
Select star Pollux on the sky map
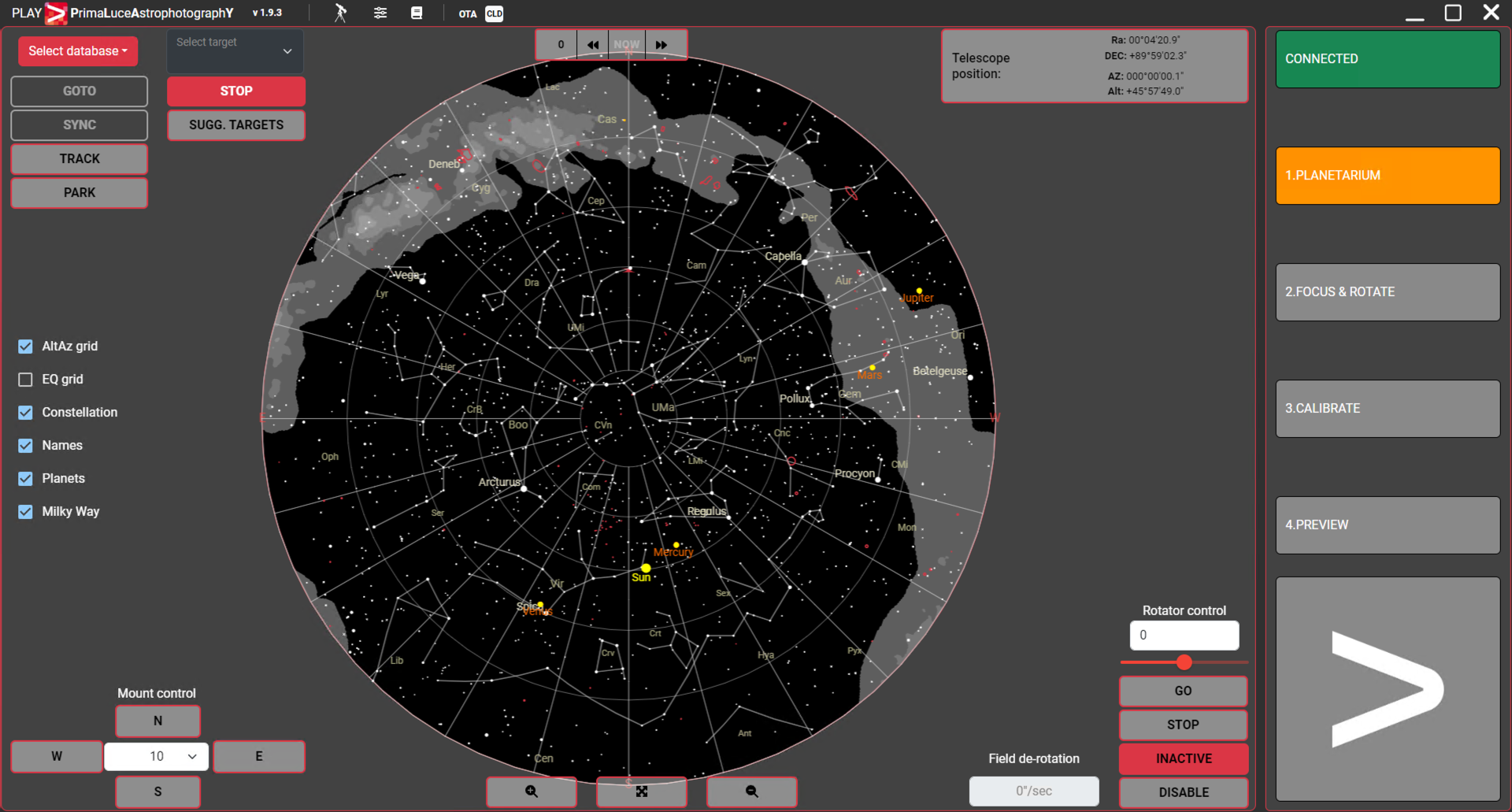click(x=813, y=404)
